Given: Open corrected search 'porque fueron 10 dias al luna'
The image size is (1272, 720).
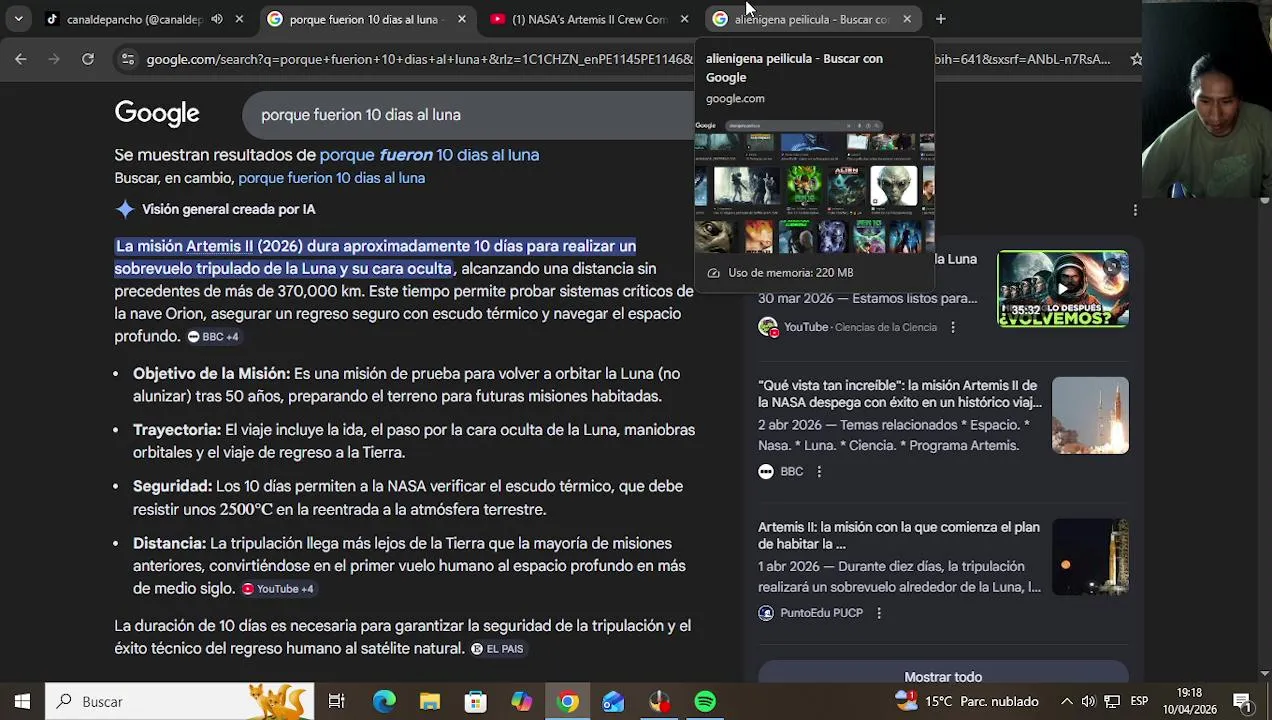Looking at the screenshot, I should pos(429,155).
